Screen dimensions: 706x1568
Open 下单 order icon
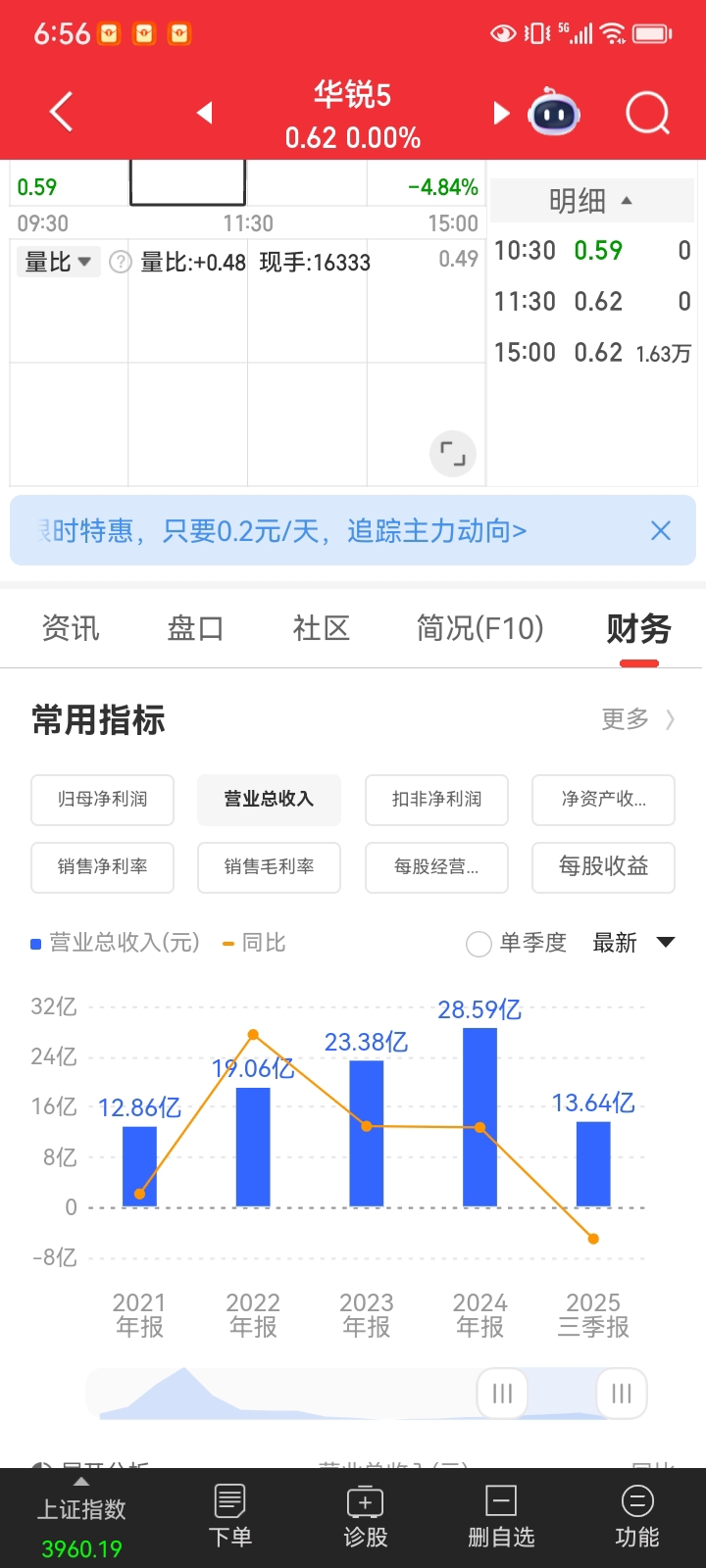229,1515
